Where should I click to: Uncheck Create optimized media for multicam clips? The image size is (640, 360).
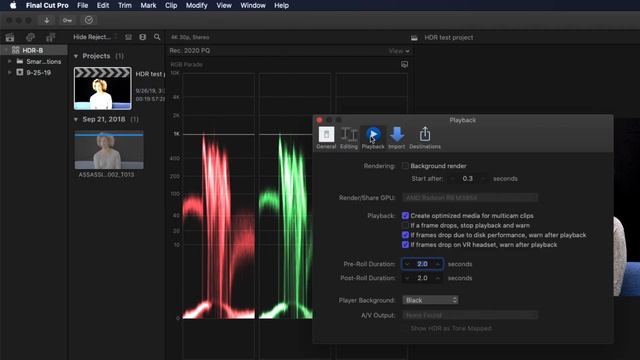tap(405, 216)
